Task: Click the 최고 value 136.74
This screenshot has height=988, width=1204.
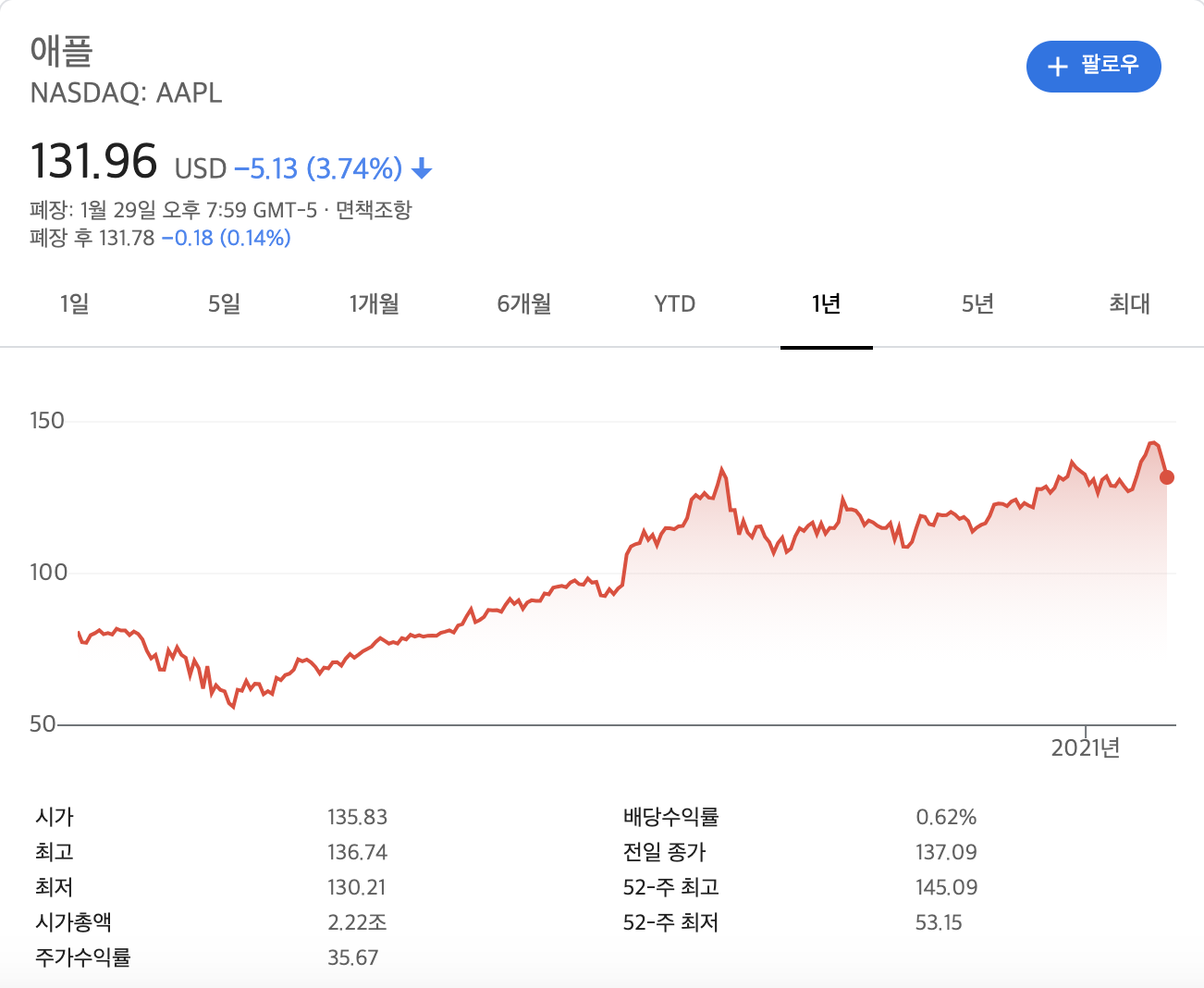Action: [358, 852]
